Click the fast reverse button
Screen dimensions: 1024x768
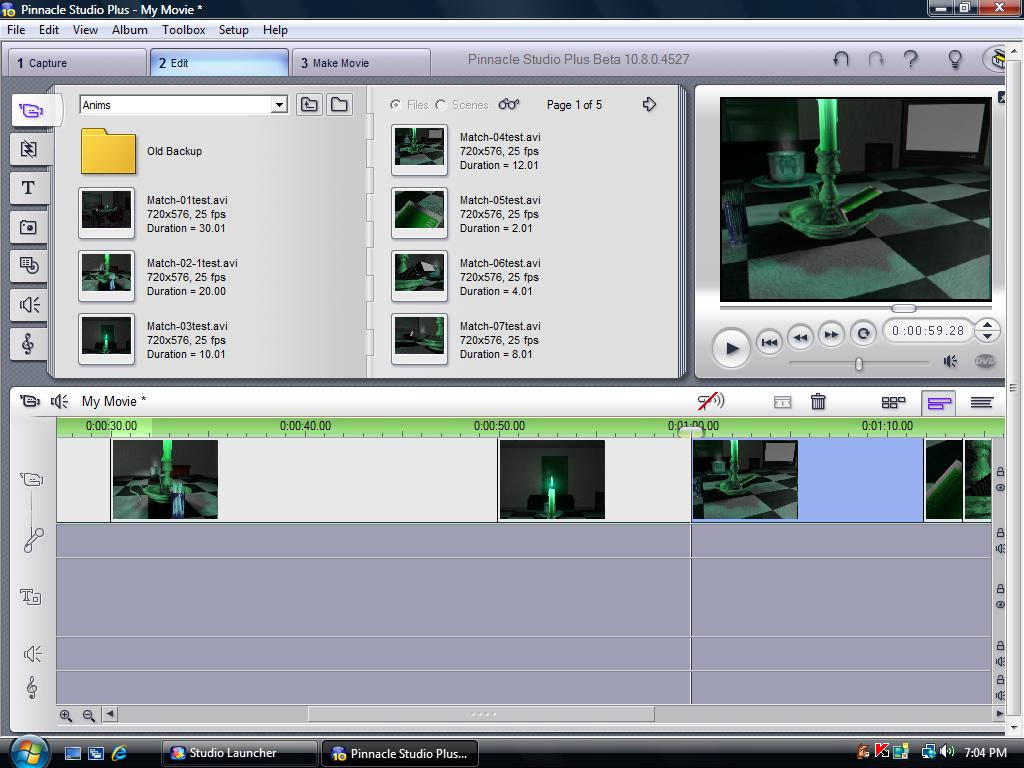[800, 336]
